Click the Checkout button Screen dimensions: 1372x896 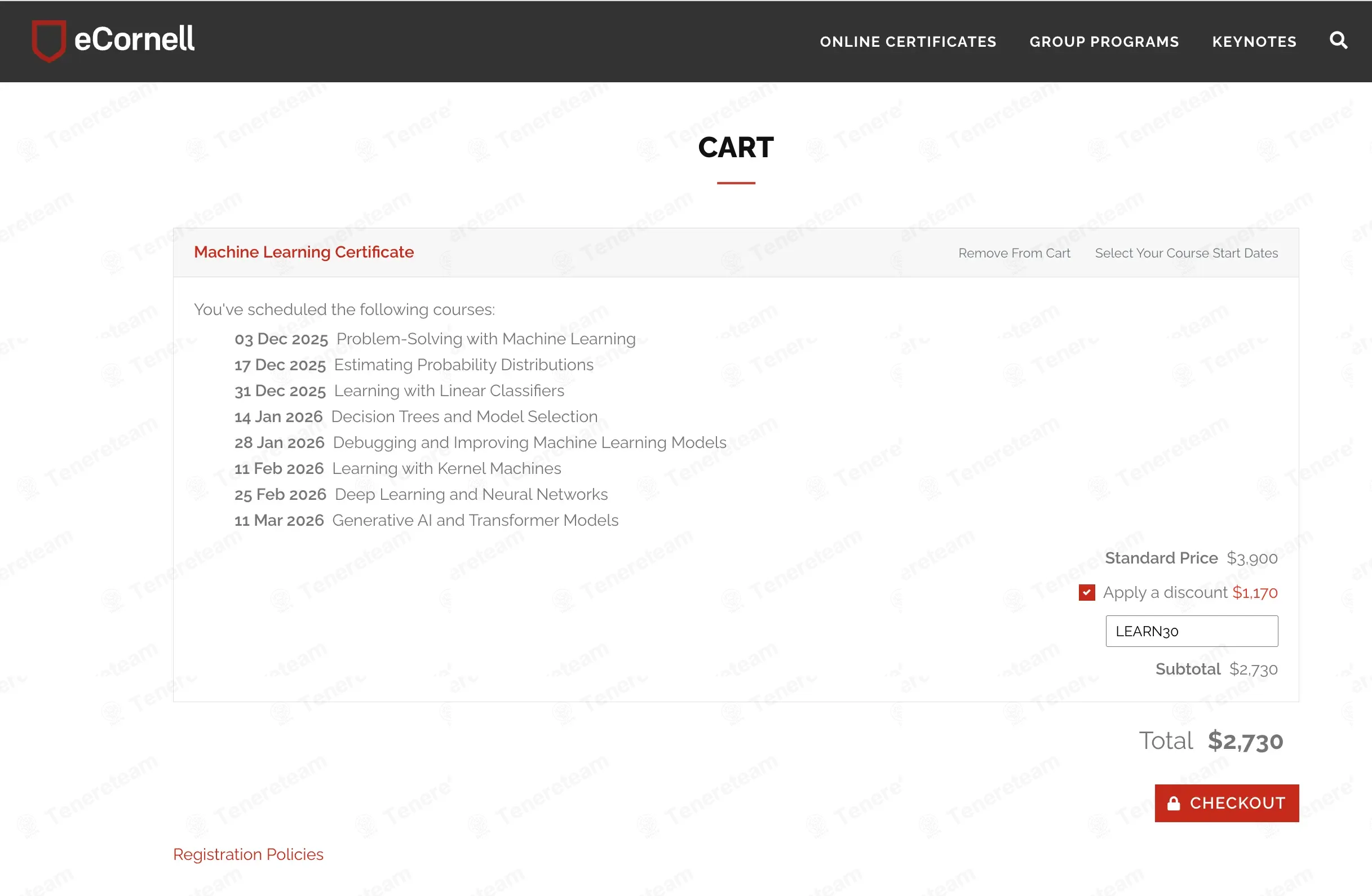1227,803
